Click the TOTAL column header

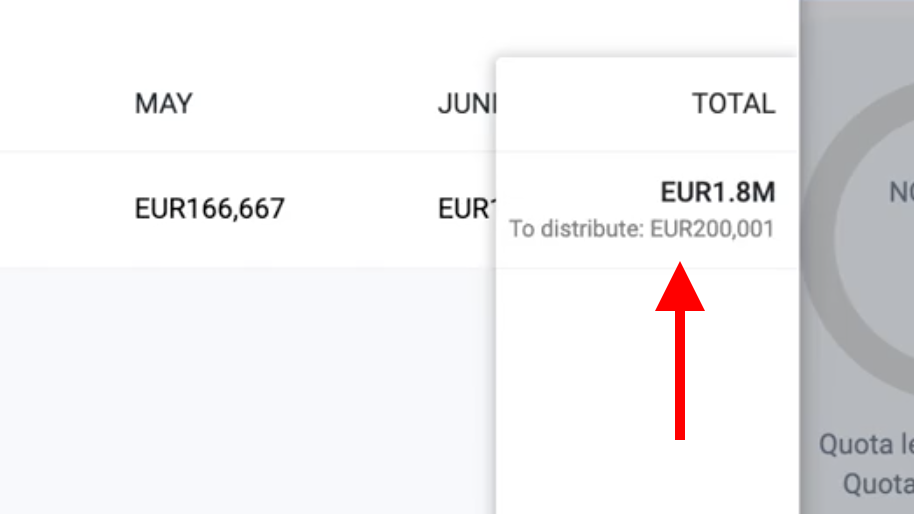coord(733,104)
